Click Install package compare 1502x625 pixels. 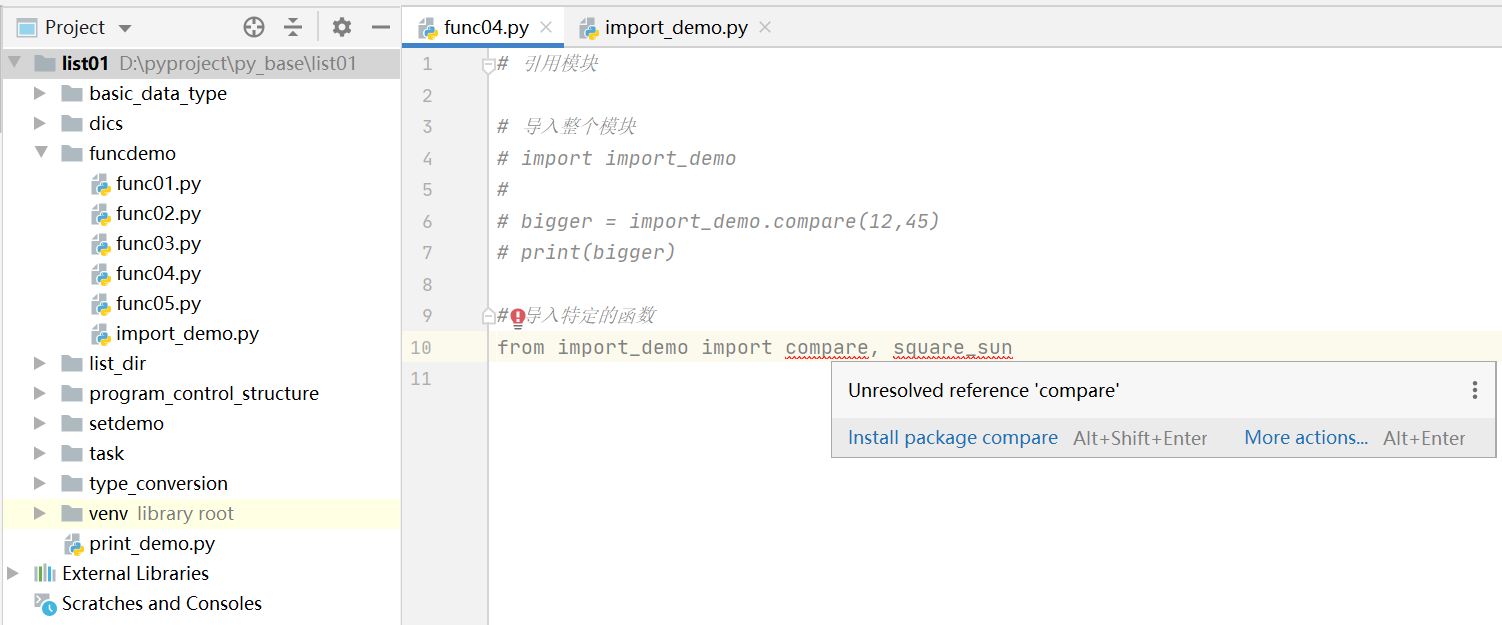951,437
